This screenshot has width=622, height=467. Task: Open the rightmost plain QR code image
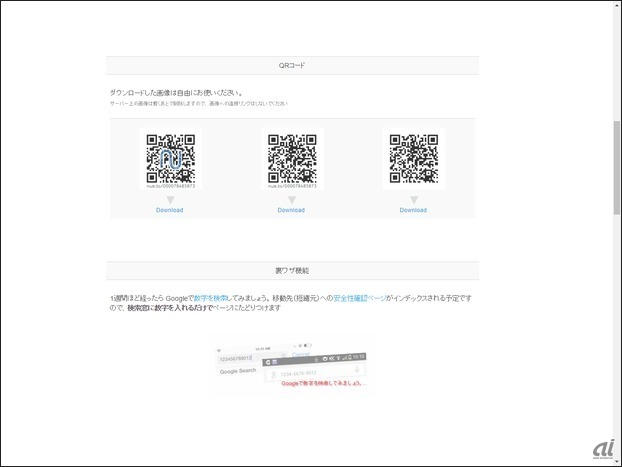(x=414, y=159)
